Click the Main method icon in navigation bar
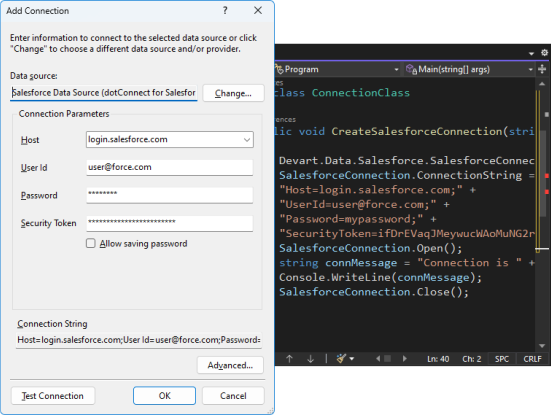Image resolution: width=551 pixels, height=415 pixels. point(411,69)
